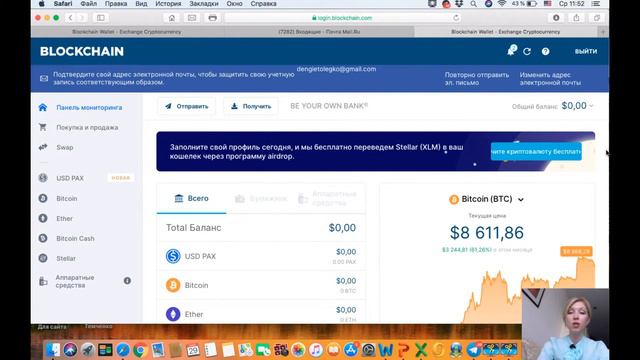
Task: Select the Bitcoin Cash icon in sidebar
Action: coord(43,238)
